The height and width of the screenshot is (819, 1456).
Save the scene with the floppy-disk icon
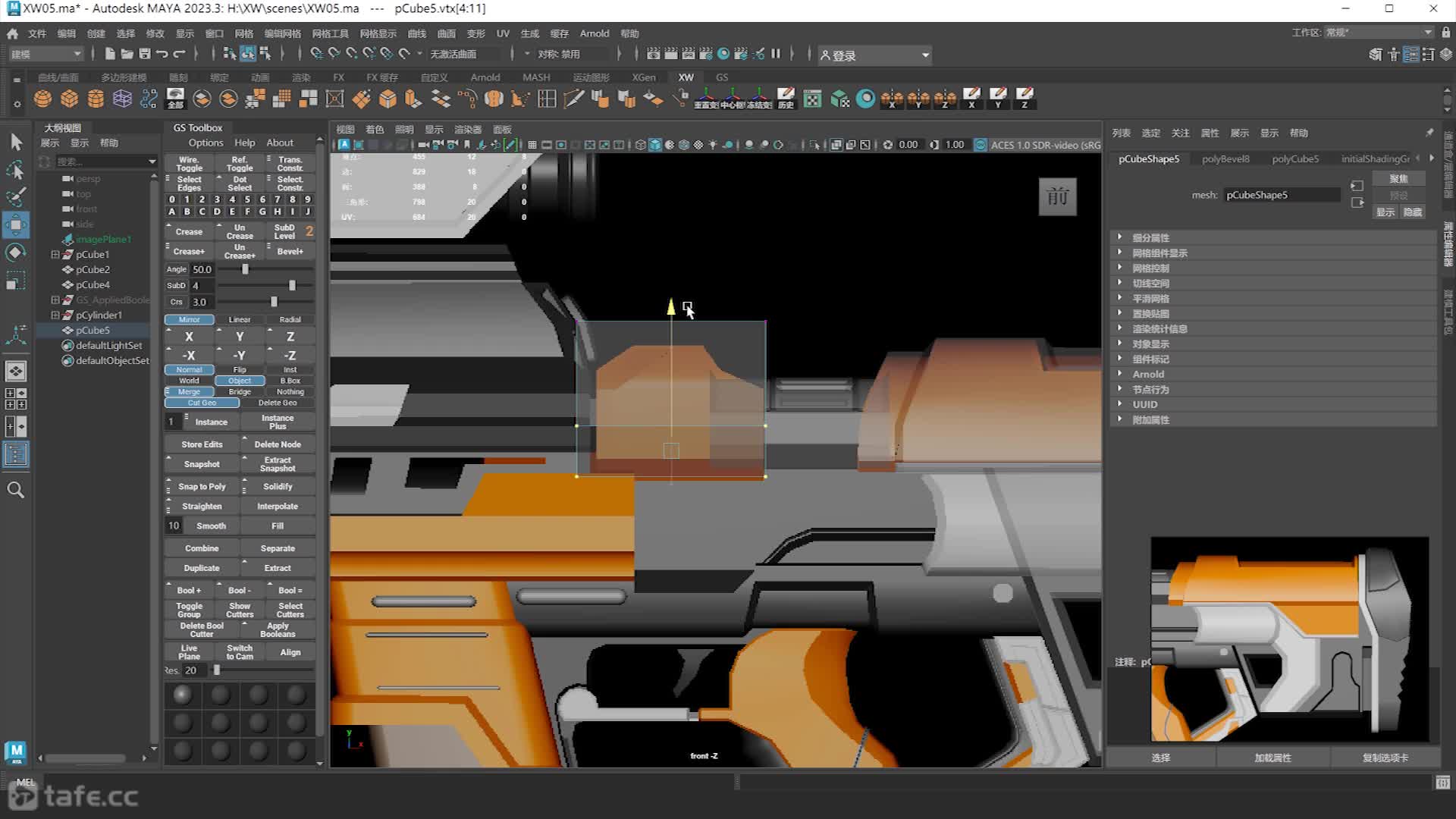point(144,54)
